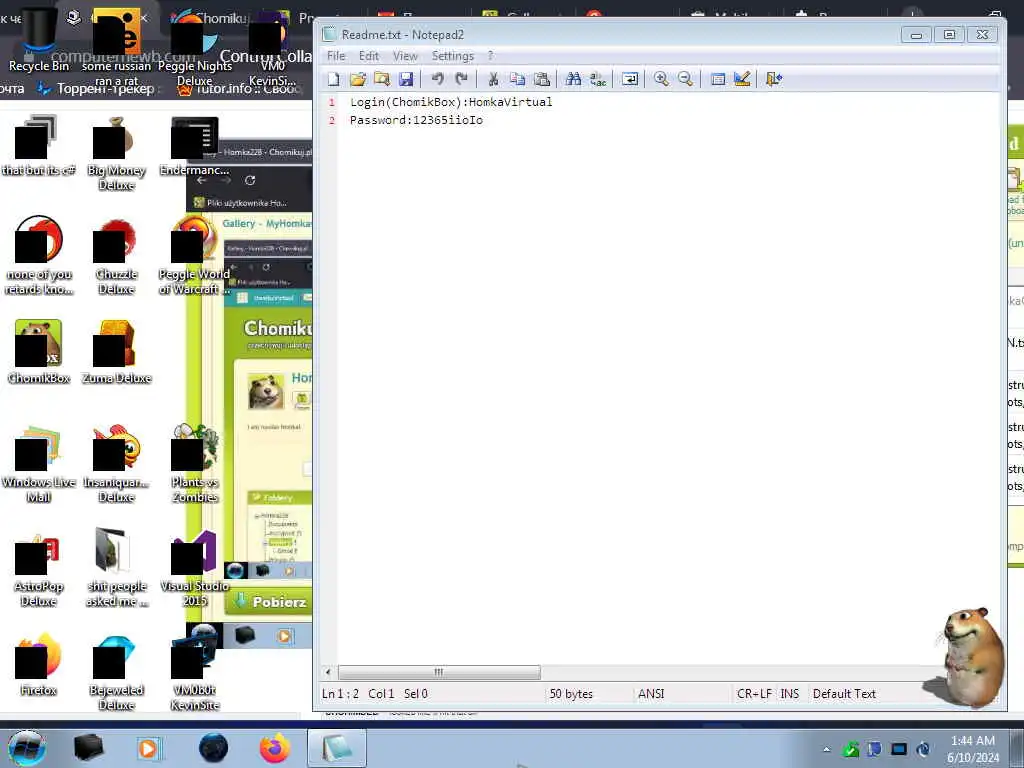Cut selection with the scissors icon

[x=493, y=80]
